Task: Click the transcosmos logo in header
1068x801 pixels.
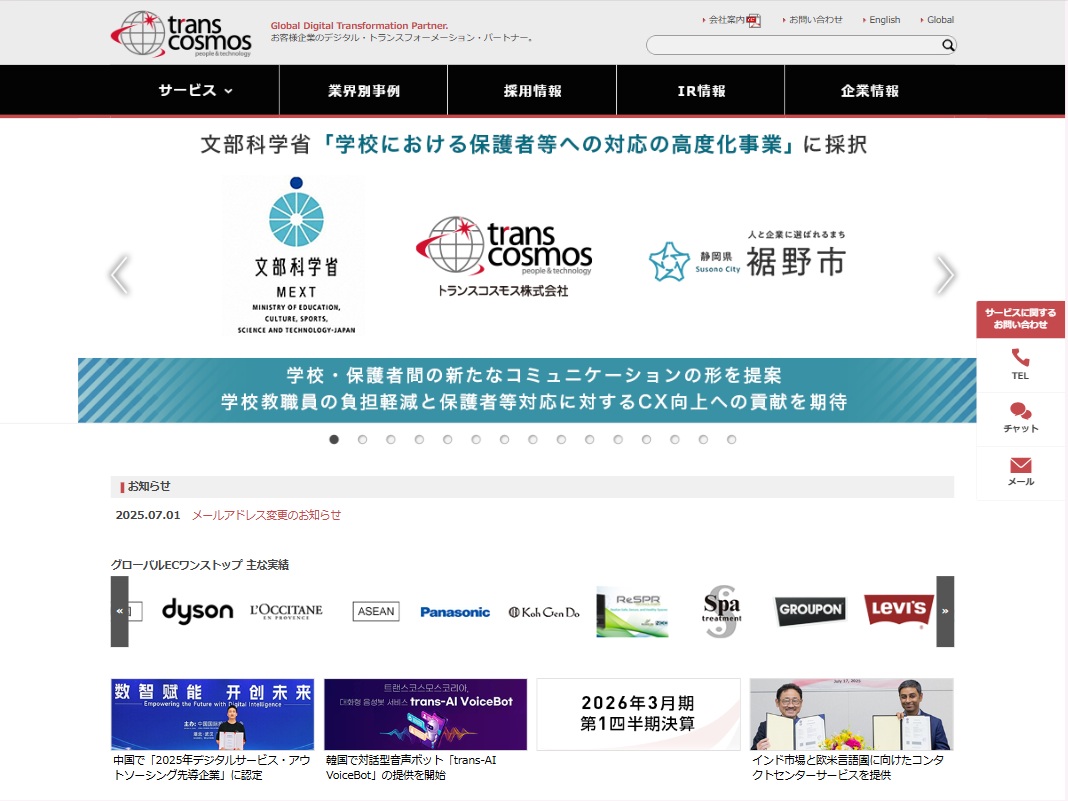Action: 181,33
